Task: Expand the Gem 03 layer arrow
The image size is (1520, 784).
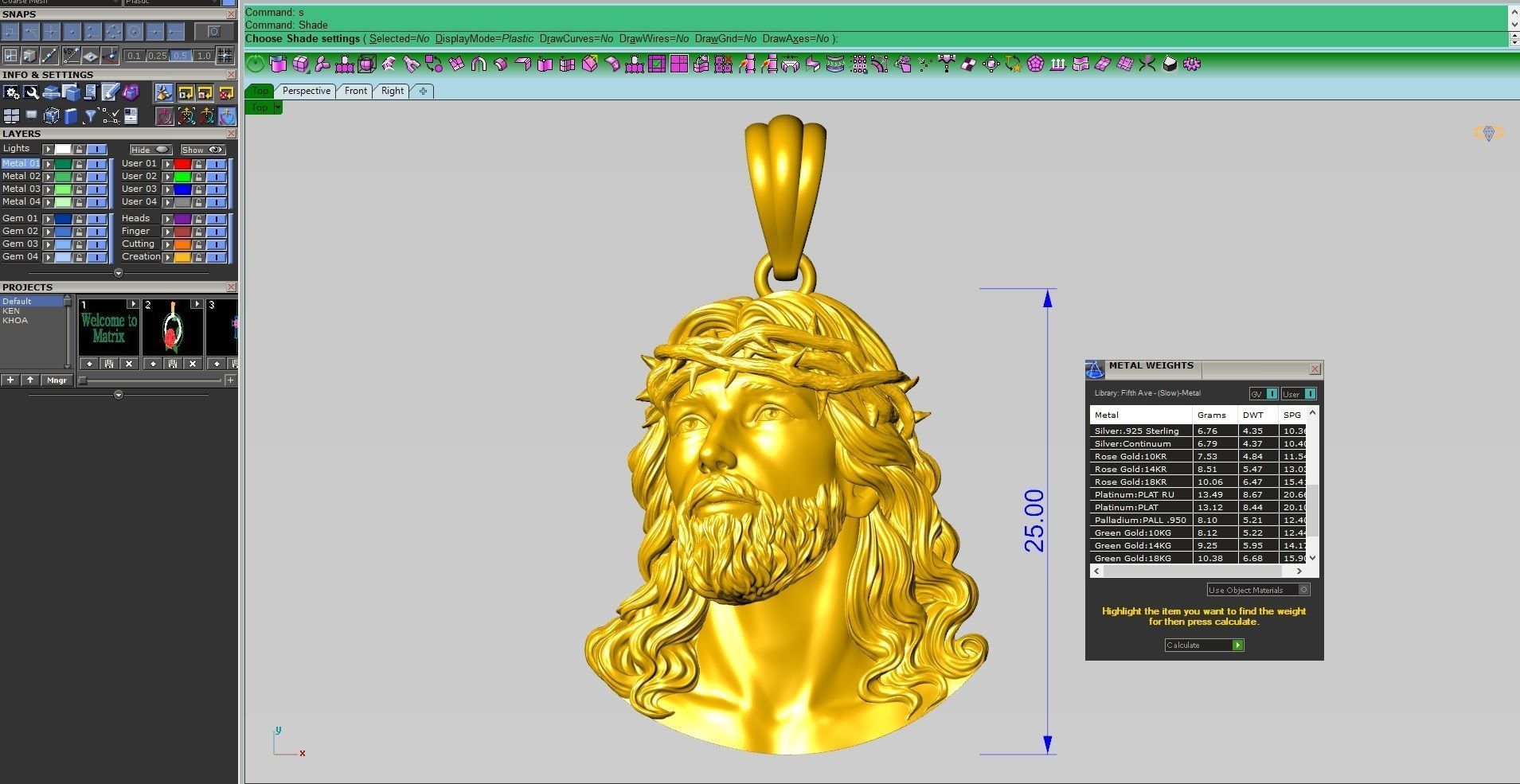Action: 48,244
